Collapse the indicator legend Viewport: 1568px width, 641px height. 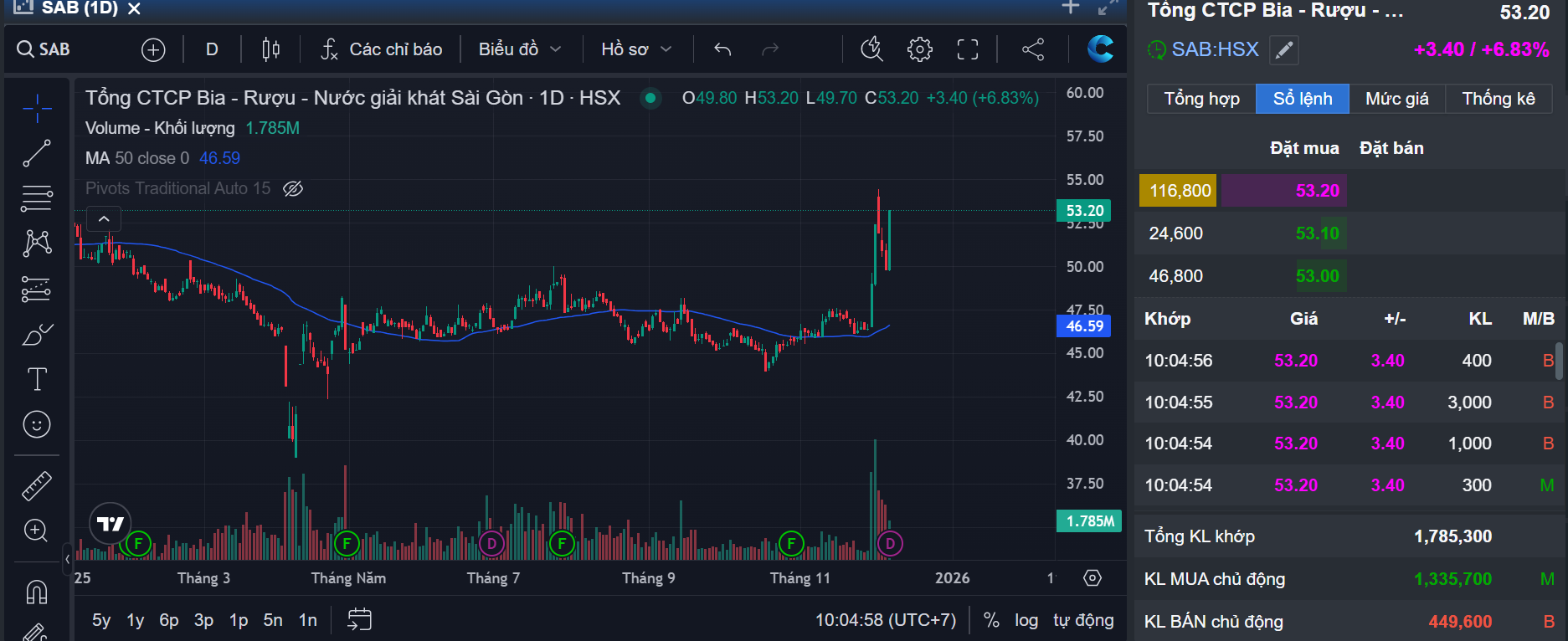[104, 219]
